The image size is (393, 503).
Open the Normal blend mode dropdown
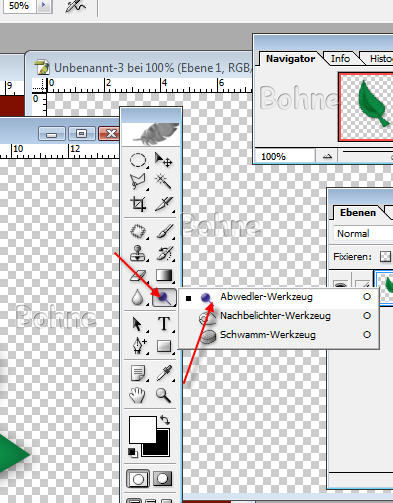tap(363, 233)
